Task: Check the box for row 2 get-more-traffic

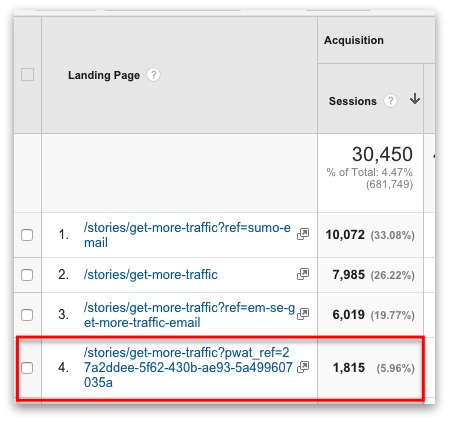Action: pyautogui.click(x=27, y=275)
